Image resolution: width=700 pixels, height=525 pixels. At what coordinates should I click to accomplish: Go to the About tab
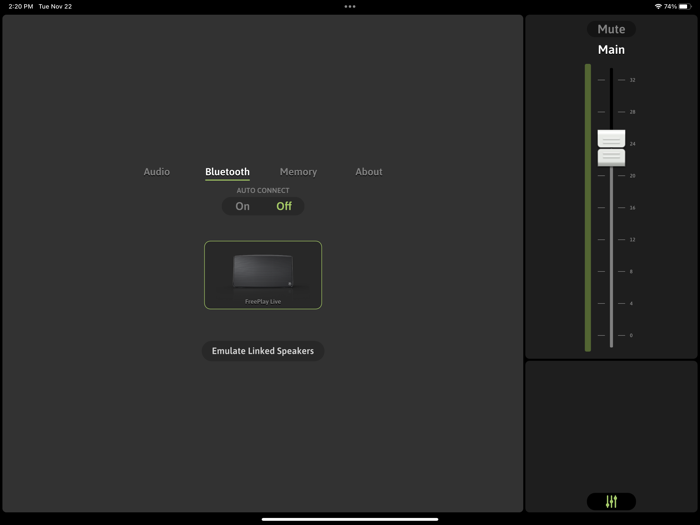369,172
